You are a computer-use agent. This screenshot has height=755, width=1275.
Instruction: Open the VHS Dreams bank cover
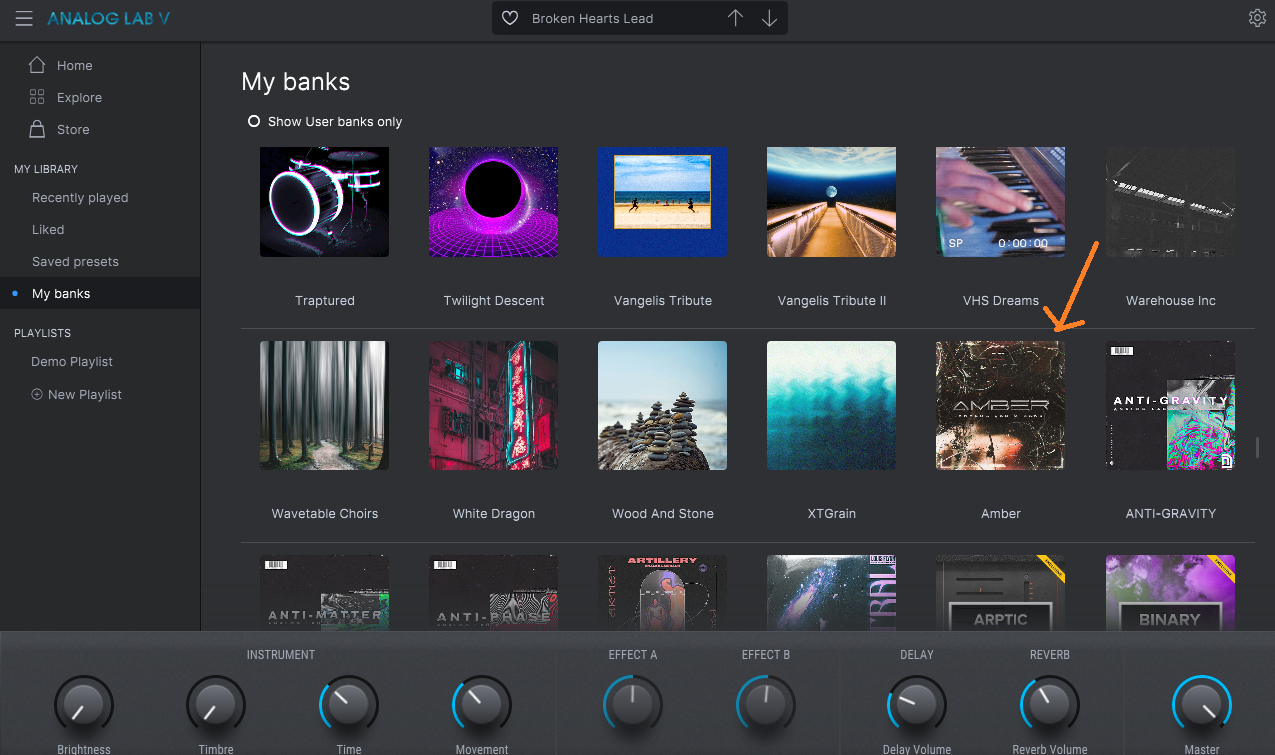tap(1000, 202)
